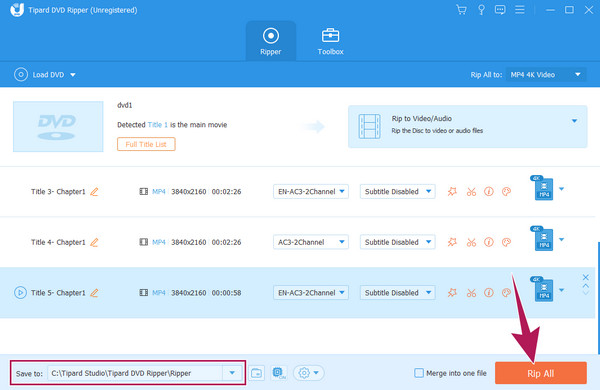Viewport: 600px width, 390px height.
Task: Toggle the GPU hardware acceleration icon
Action: (x=279, y=373)
